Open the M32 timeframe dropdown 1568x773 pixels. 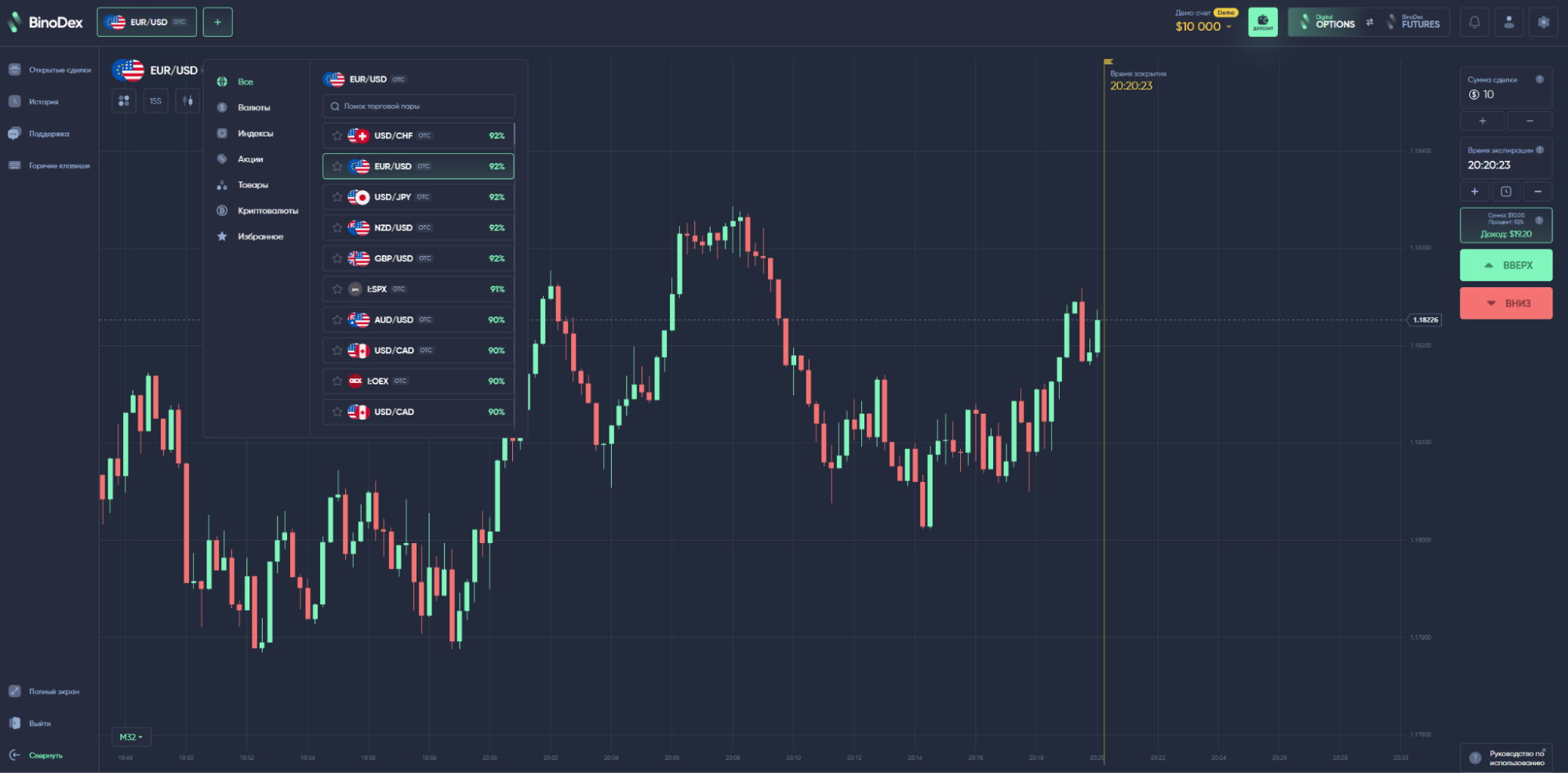[x=131, y=737]
